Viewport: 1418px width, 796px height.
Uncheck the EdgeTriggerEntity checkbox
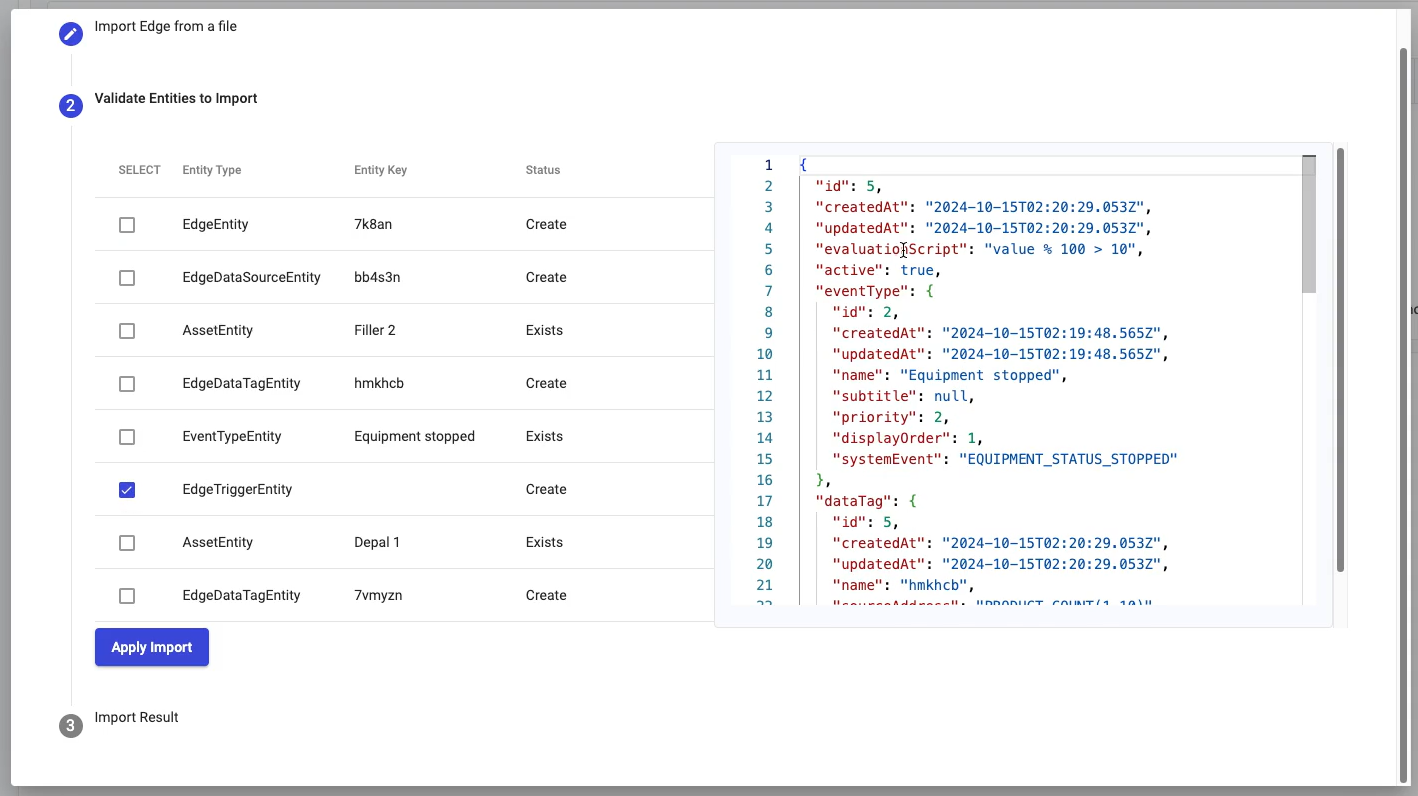127,490
